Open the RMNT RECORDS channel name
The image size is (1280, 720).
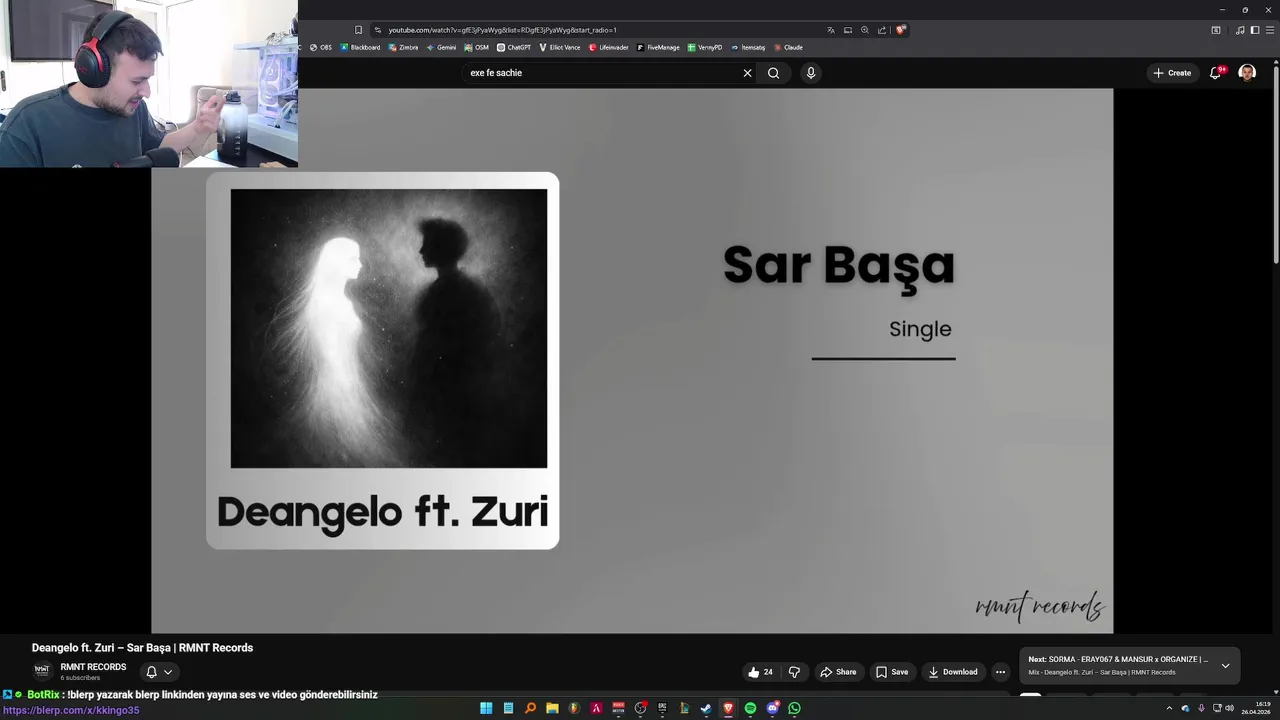pyautogui.click(x=93, y=667)
